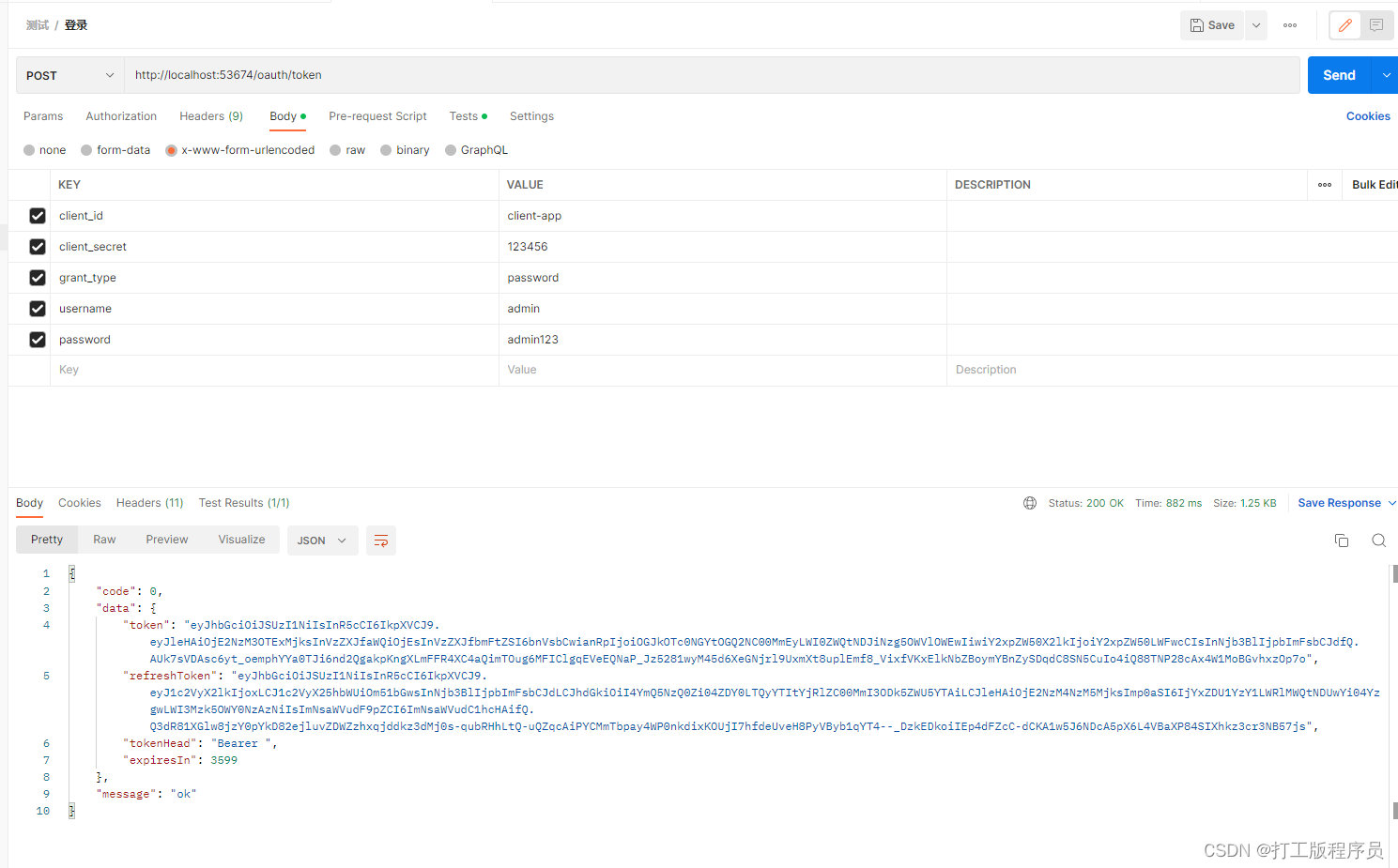
Task: Open the Headers (9) request tab
Action: click(x=211, y=116)
